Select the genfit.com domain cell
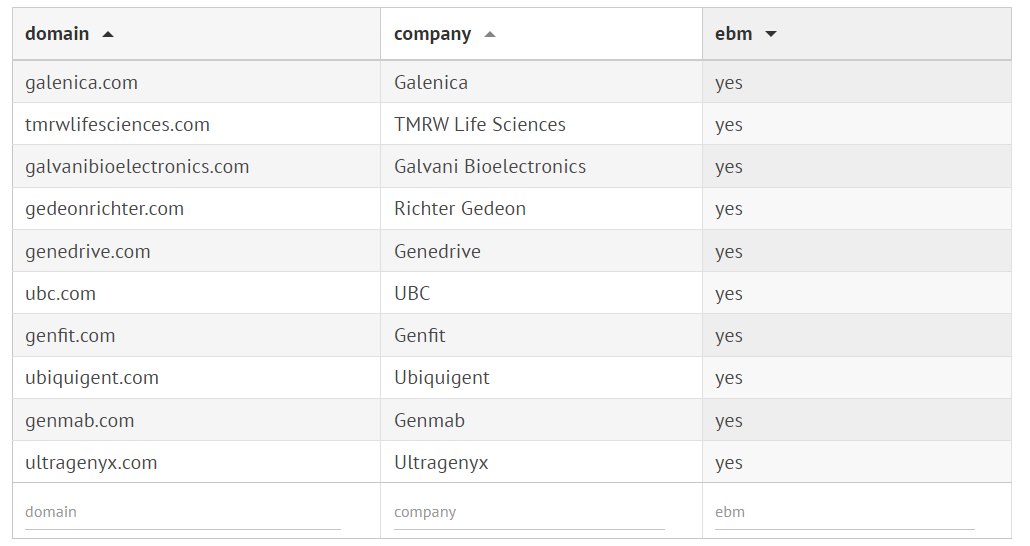Viewport: 1030px width, 546px height. pos(70,336)
